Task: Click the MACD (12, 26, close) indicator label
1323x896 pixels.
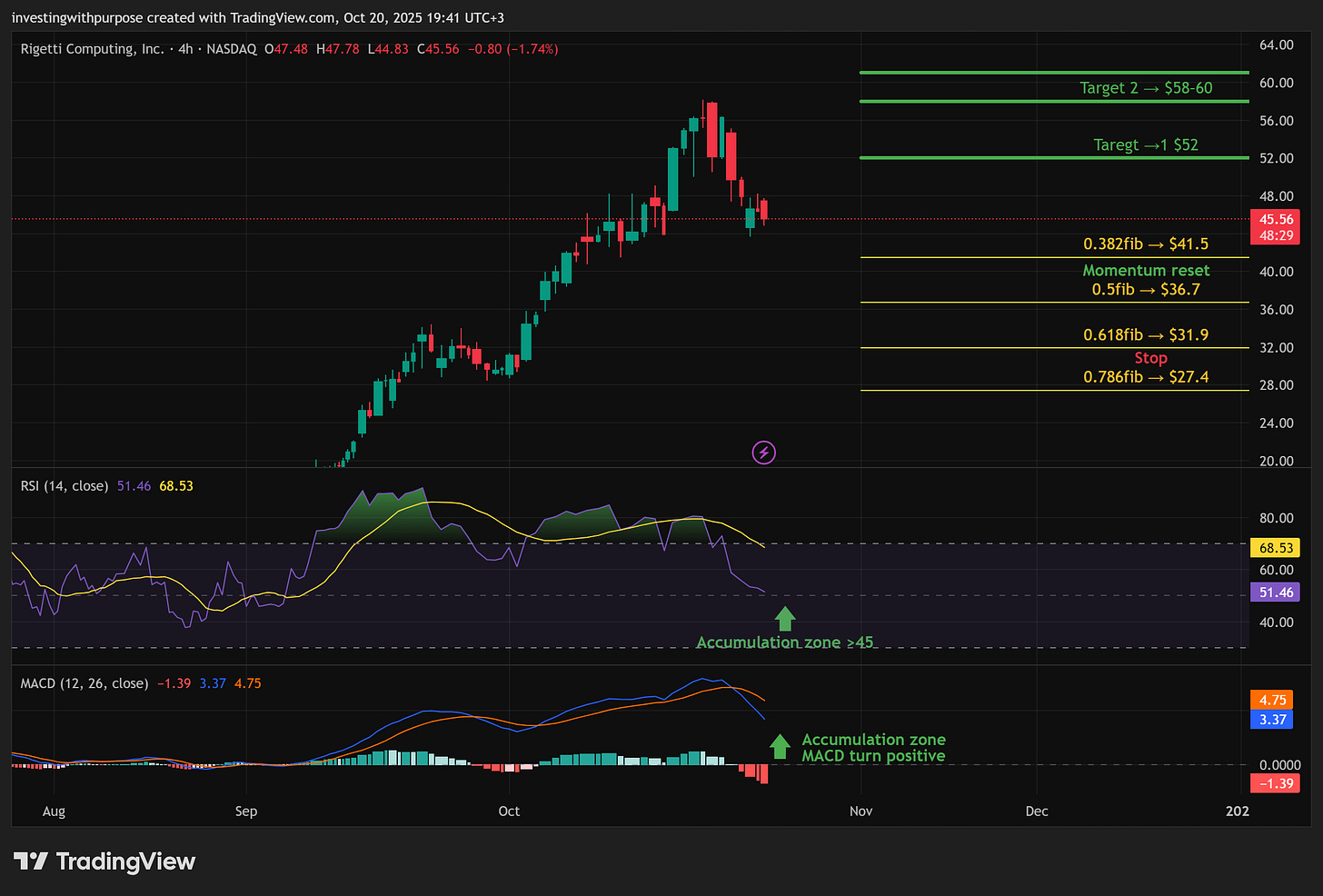Action: pyautogui.click(x=85, y=683)
